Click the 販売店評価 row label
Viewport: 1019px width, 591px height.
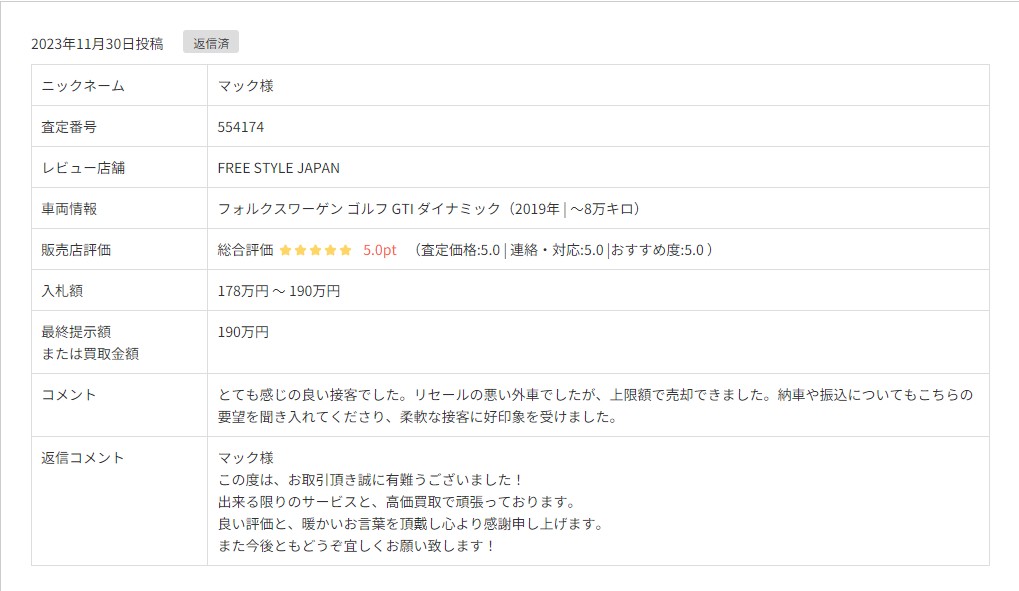pos(76,250)
